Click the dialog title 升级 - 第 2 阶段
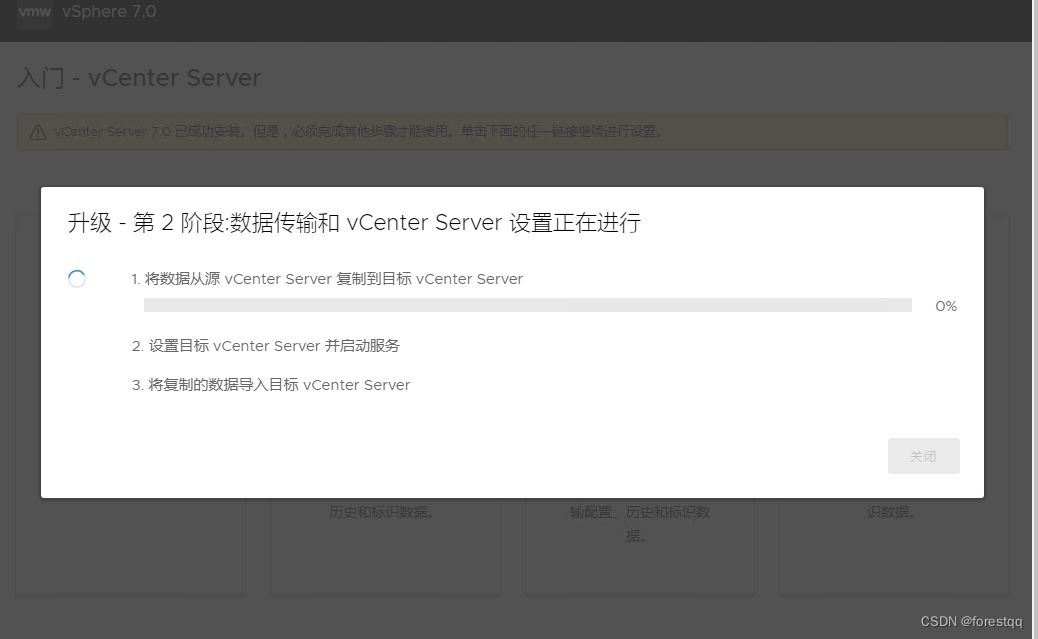The image size is (1038, 639). (x=354, y=222)
